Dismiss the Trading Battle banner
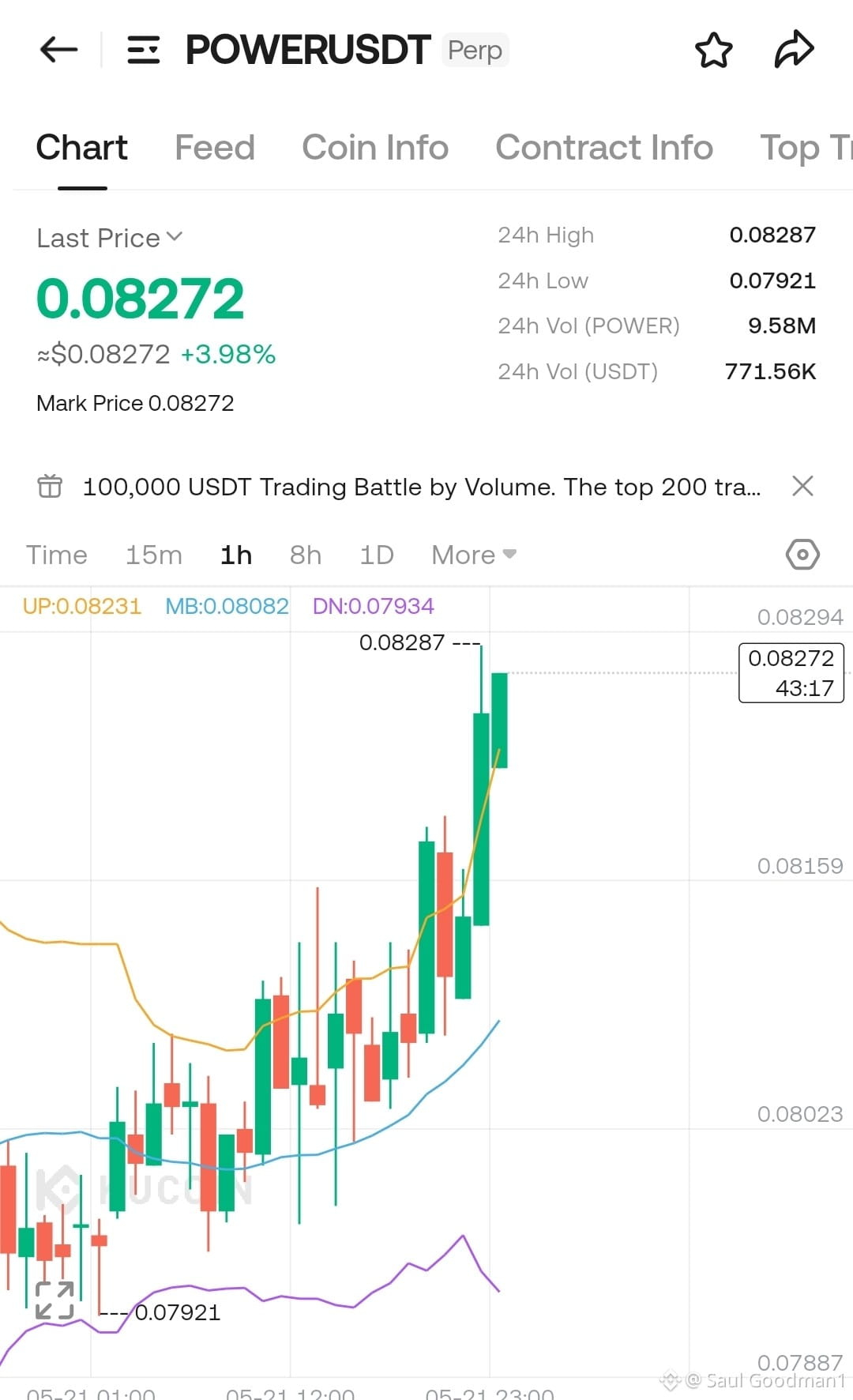 click(802, 486)
